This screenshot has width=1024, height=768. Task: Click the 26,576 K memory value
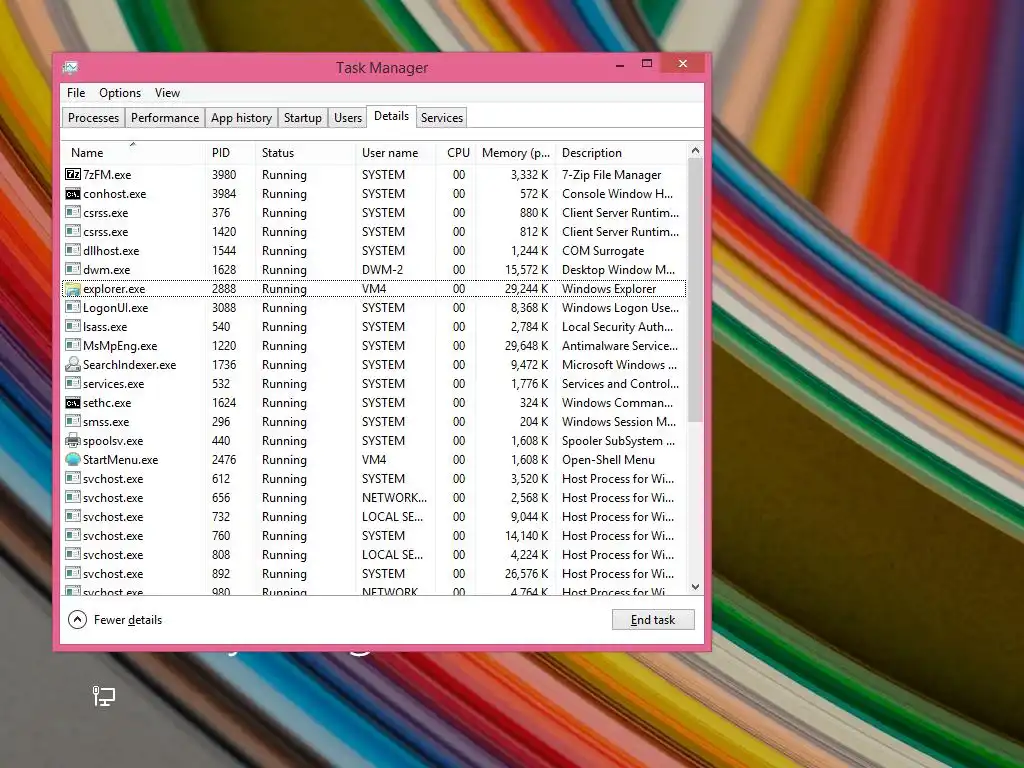[526, 573]
